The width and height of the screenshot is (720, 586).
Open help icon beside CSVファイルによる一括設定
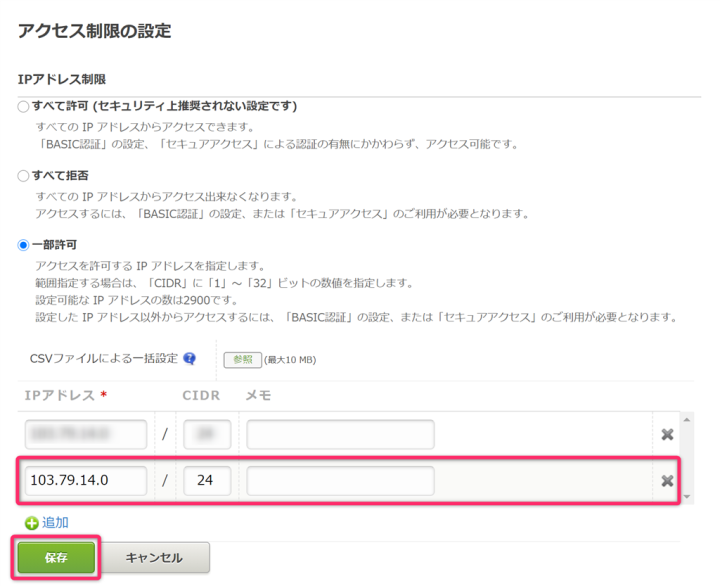tap(190, 359)
